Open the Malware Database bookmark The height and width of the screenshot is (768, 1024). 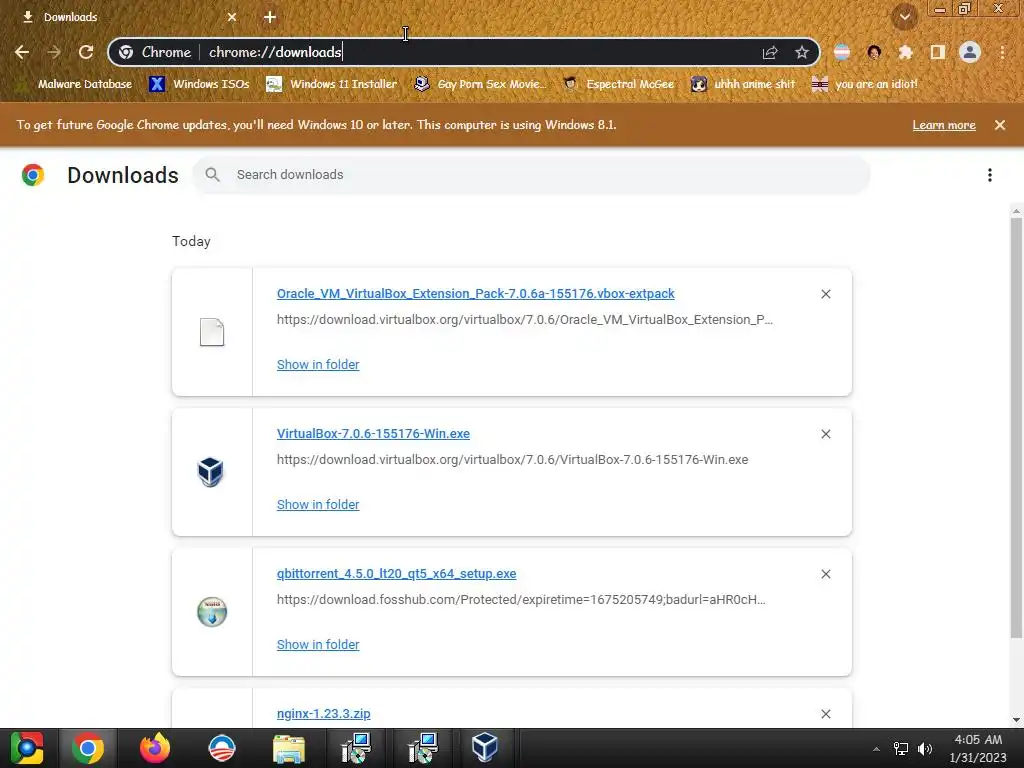click(x=74, y=84)
